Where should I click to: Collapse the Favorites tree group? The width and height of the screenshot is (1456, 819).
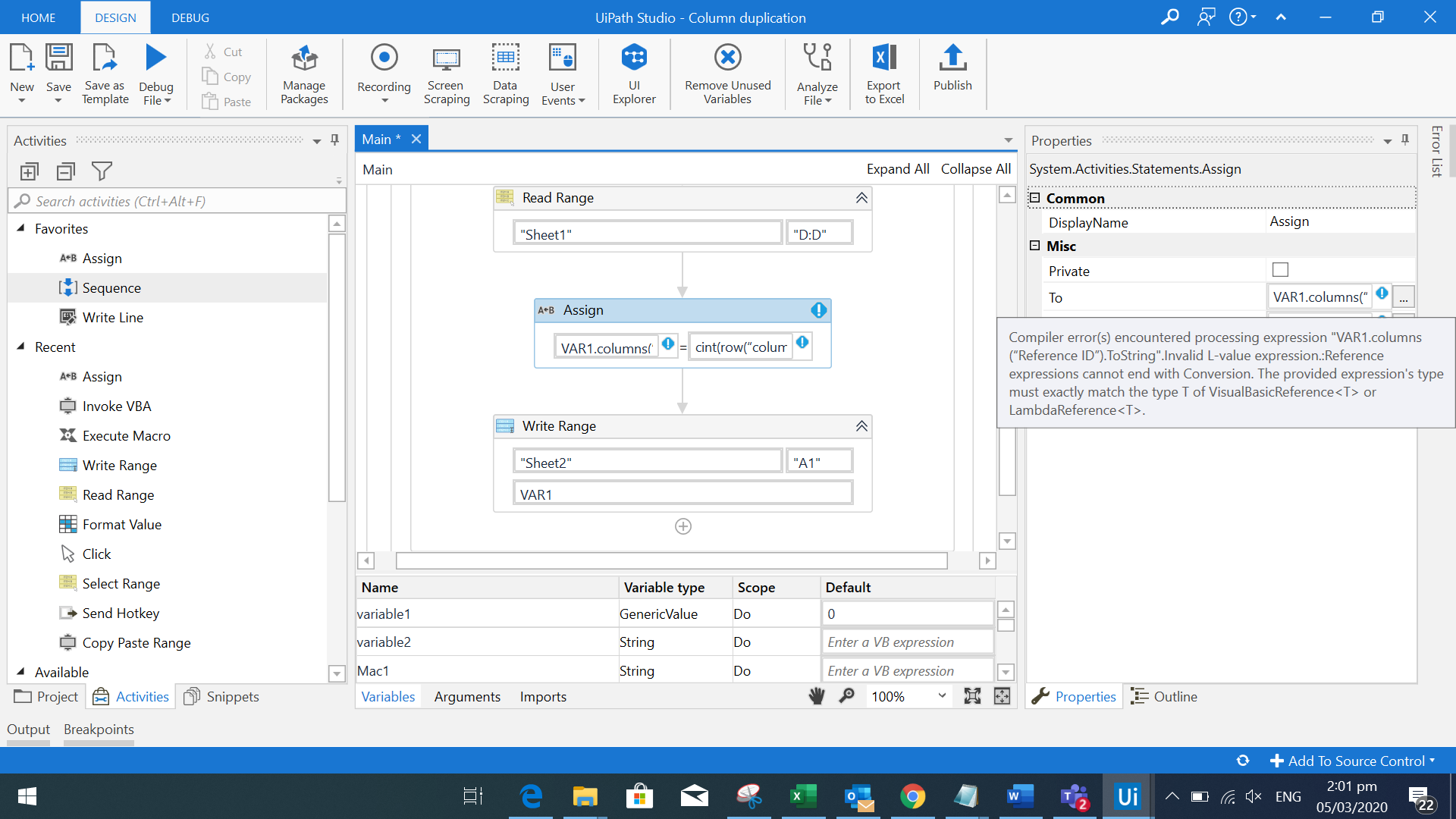[x=21, y=228]
